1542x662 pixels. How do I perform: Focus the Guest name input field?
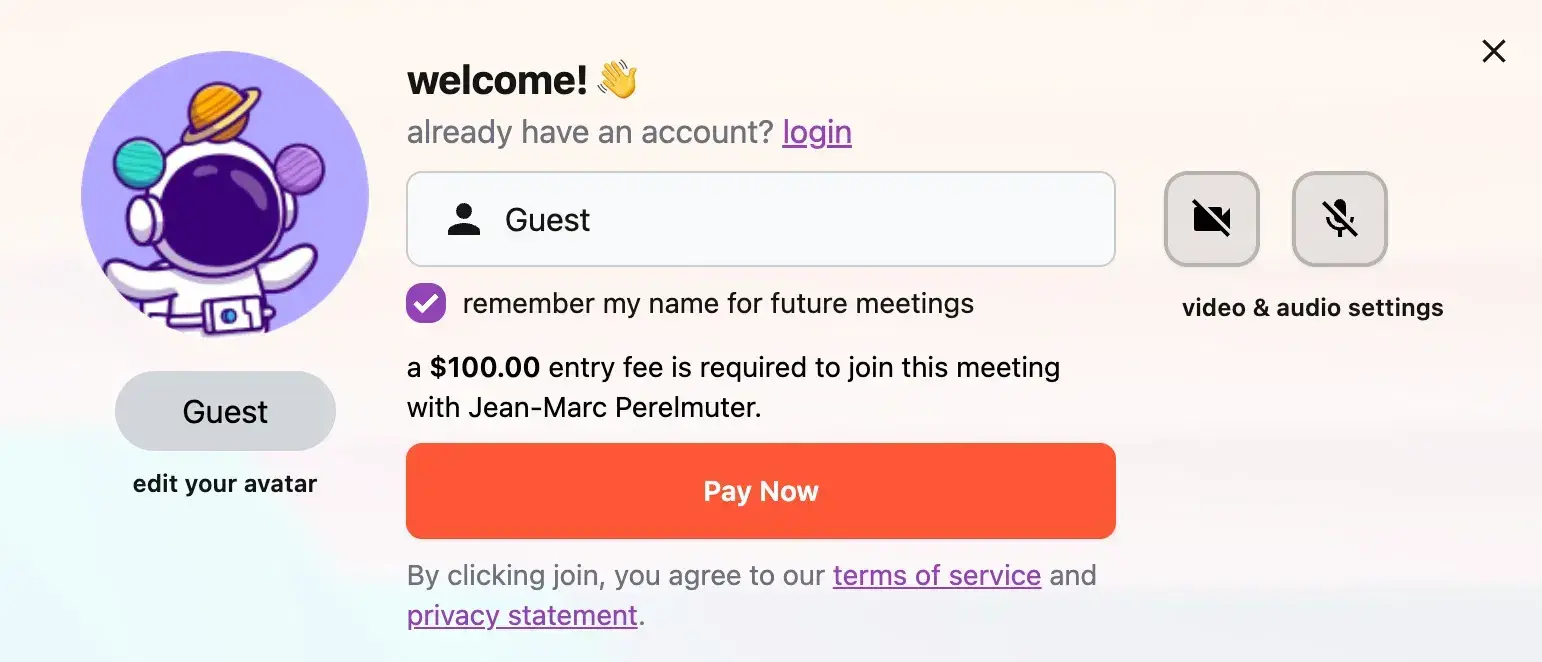coord(760,219)
